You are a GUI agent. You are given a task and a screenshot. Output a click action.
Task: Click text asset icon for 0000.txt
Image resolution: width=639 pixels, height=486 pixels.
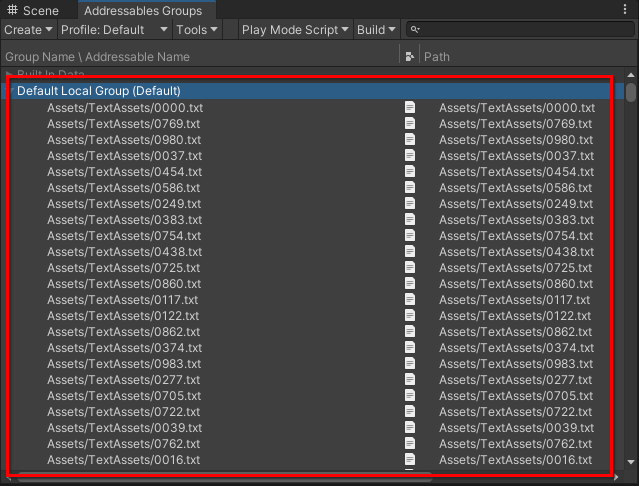(x=410, y=107)
